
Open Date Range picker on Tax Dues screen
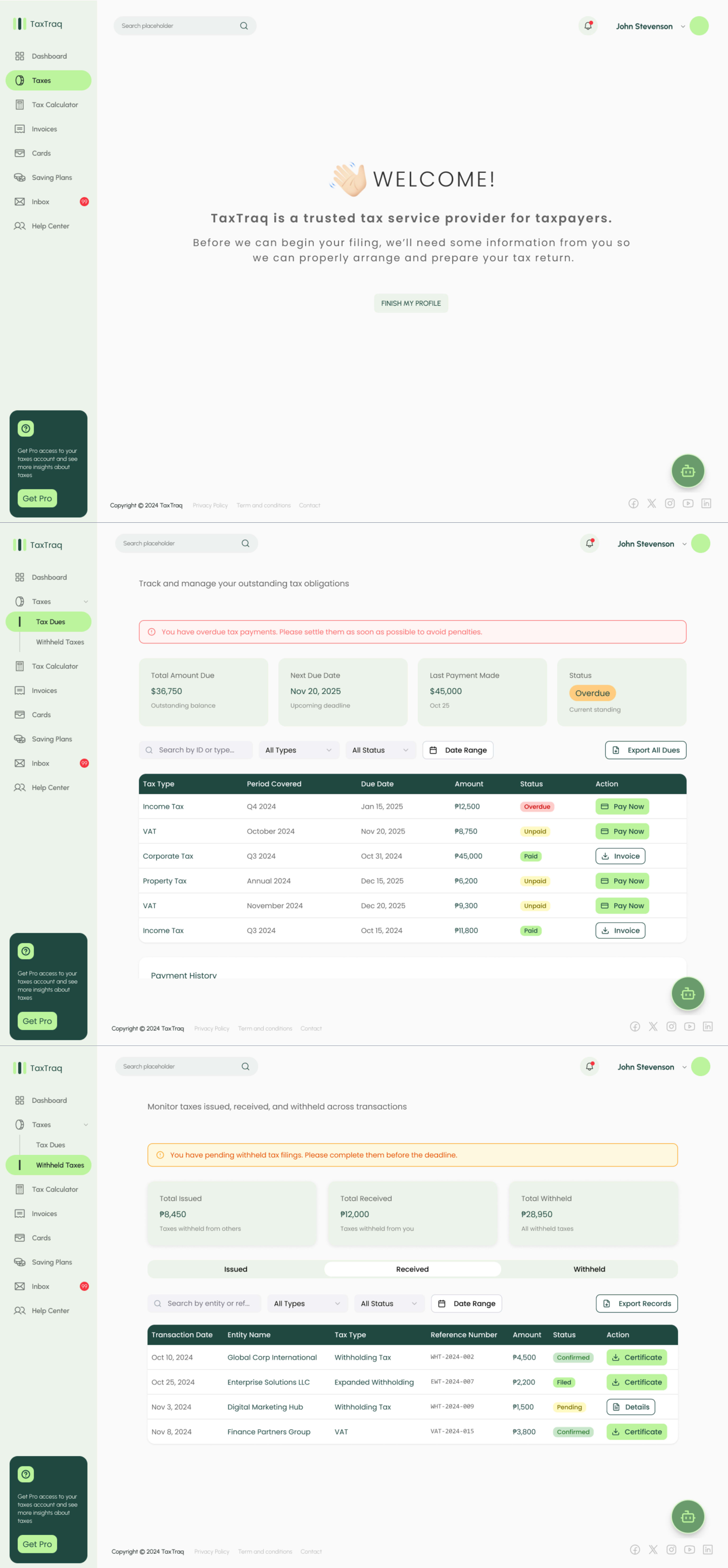click(458, 750)
